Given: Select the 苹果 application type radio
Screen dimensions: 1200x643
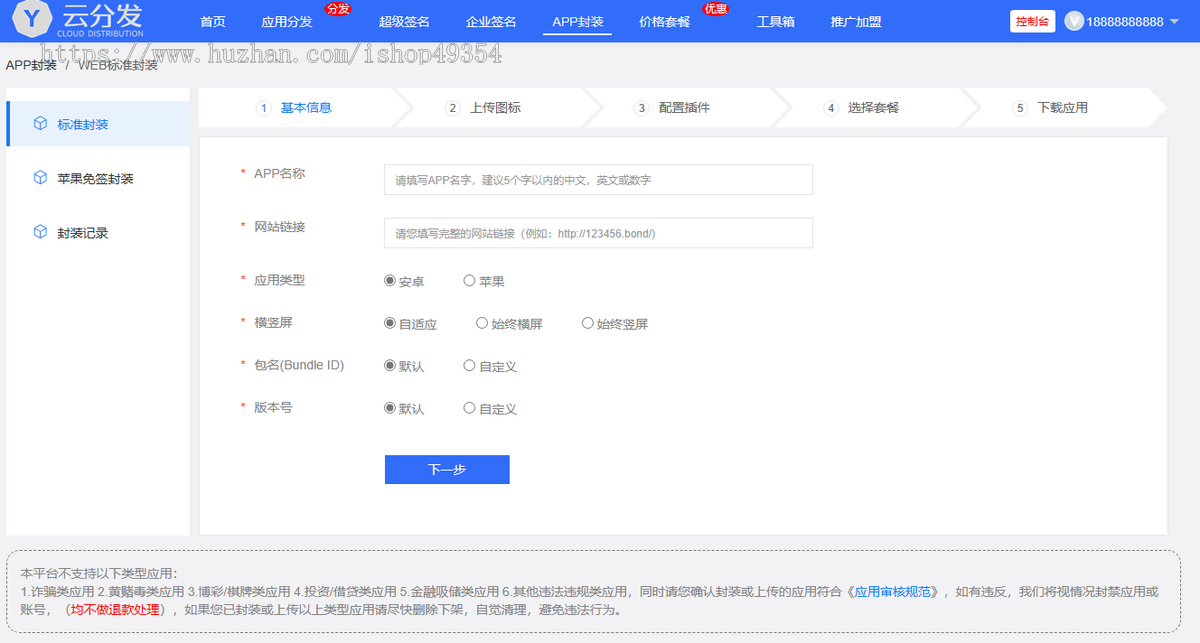Looking at the screenshot, I should (469, 281).
